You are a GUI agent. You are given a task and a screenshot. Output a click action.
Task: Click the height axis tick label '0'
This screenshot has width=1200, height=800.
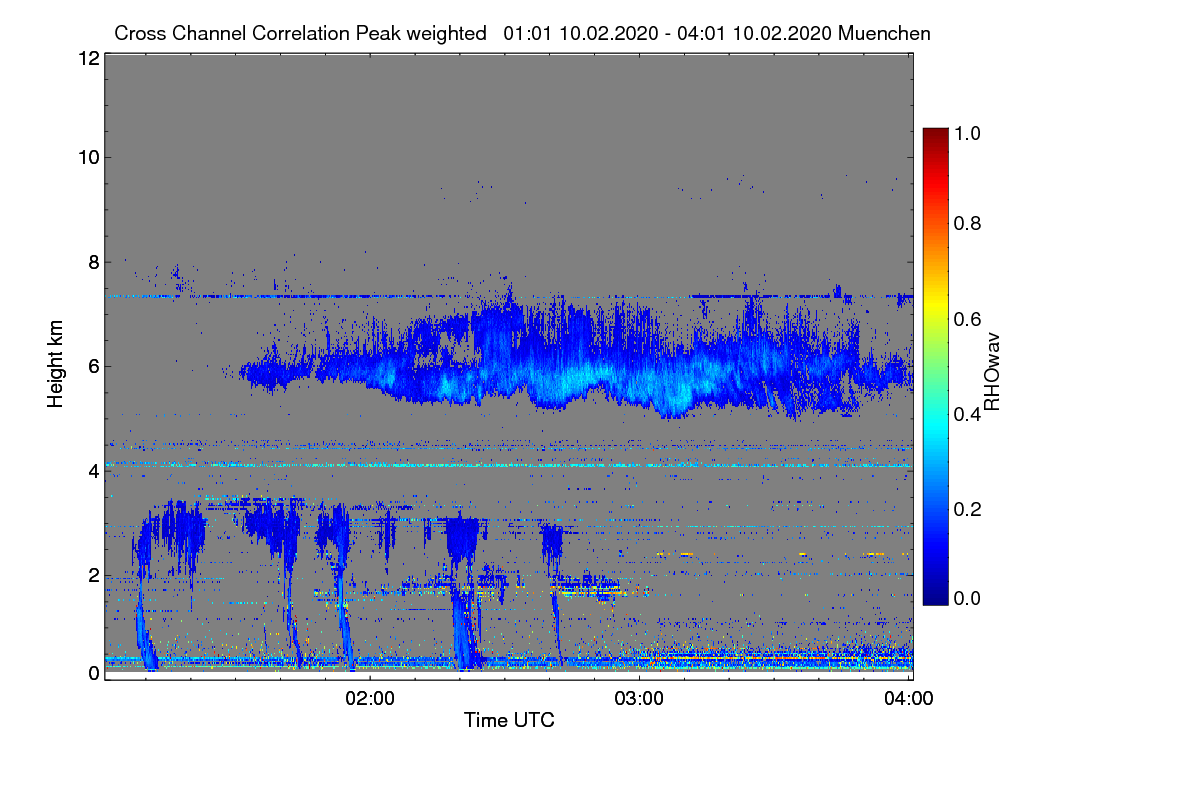93,673
